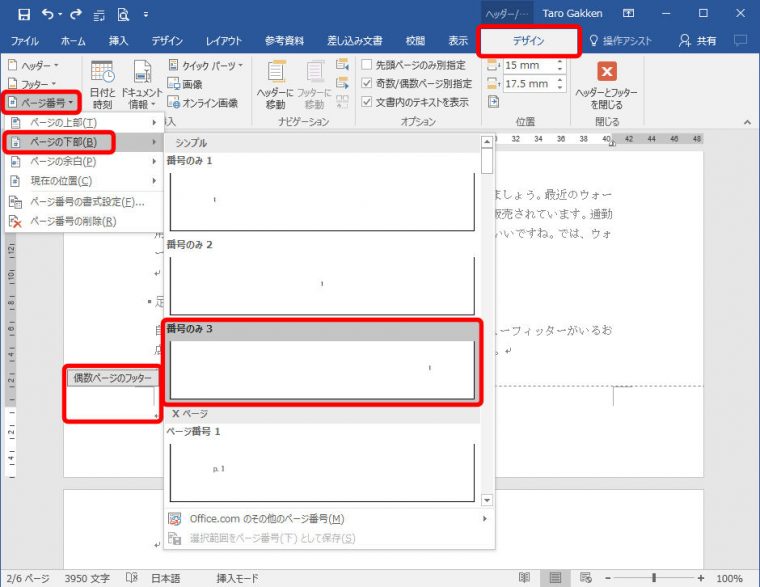Click the Ribbon Display Options icon
Viewport: 760px width, 587px height.
tap(628, 14)
